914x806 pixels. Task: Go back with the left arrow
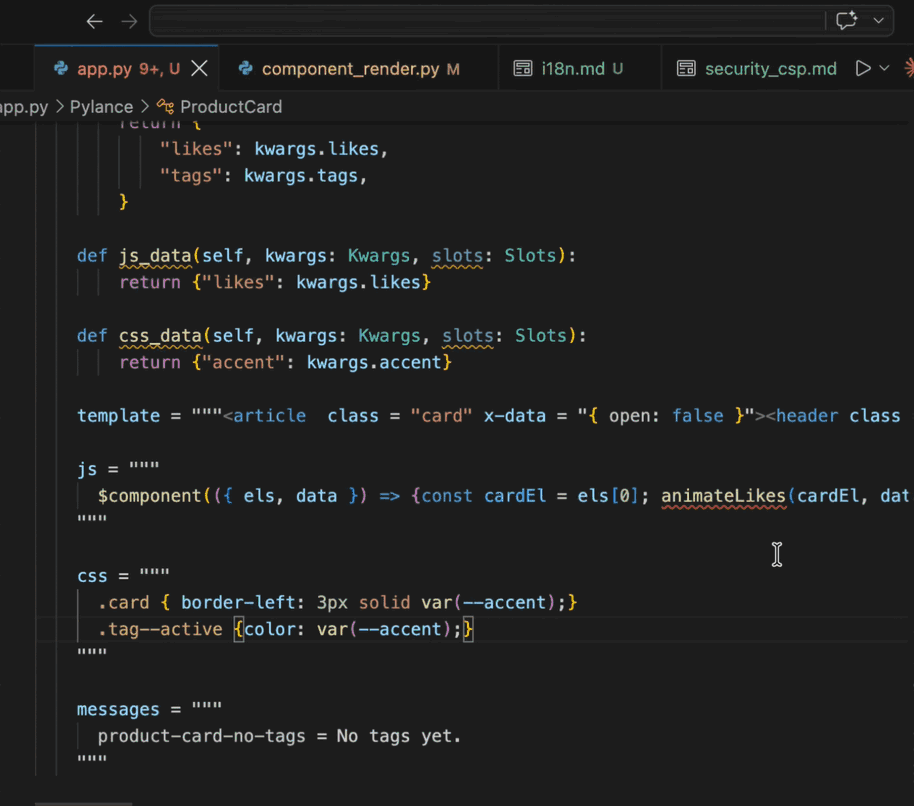click(94, 22)
